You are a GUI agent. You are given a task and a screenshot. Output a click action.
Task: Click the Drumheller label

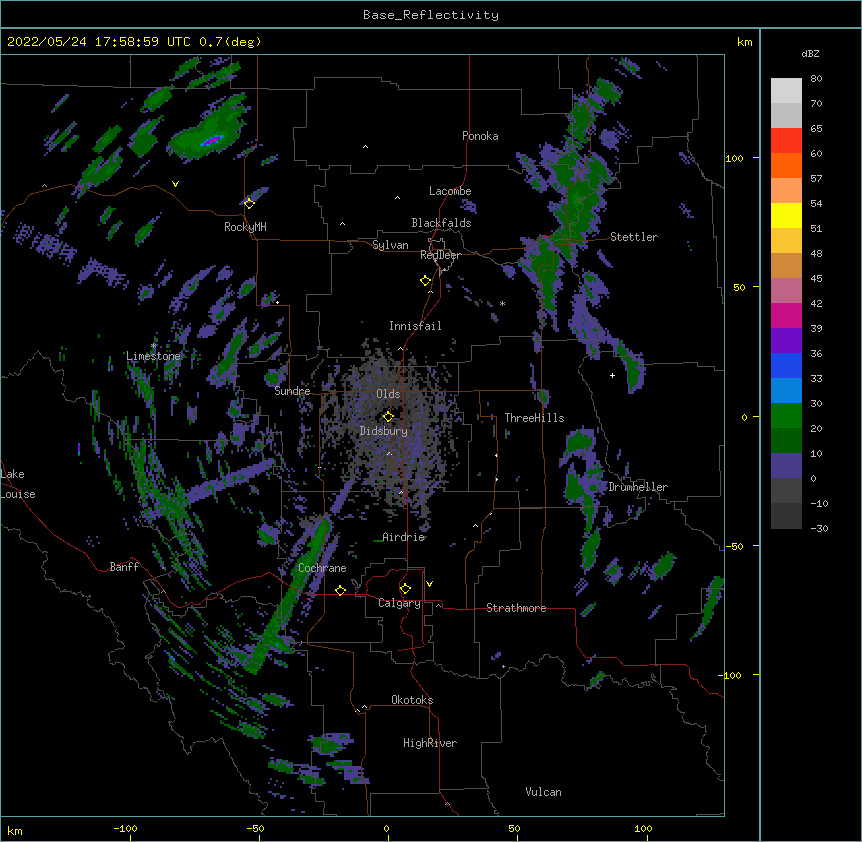(x=638, y=487)
